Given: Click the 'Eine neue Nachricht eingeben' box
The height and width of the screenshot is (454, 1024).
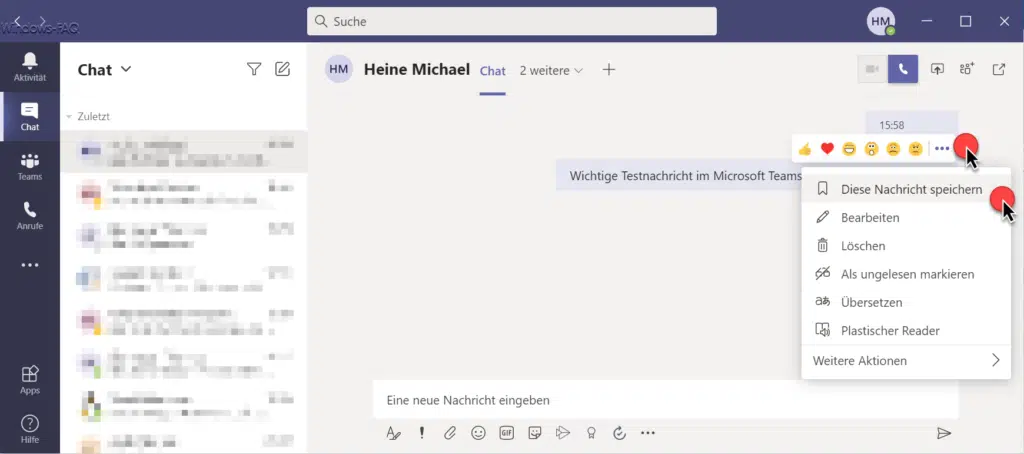Looking at the screenshot, I should (665, 400).
